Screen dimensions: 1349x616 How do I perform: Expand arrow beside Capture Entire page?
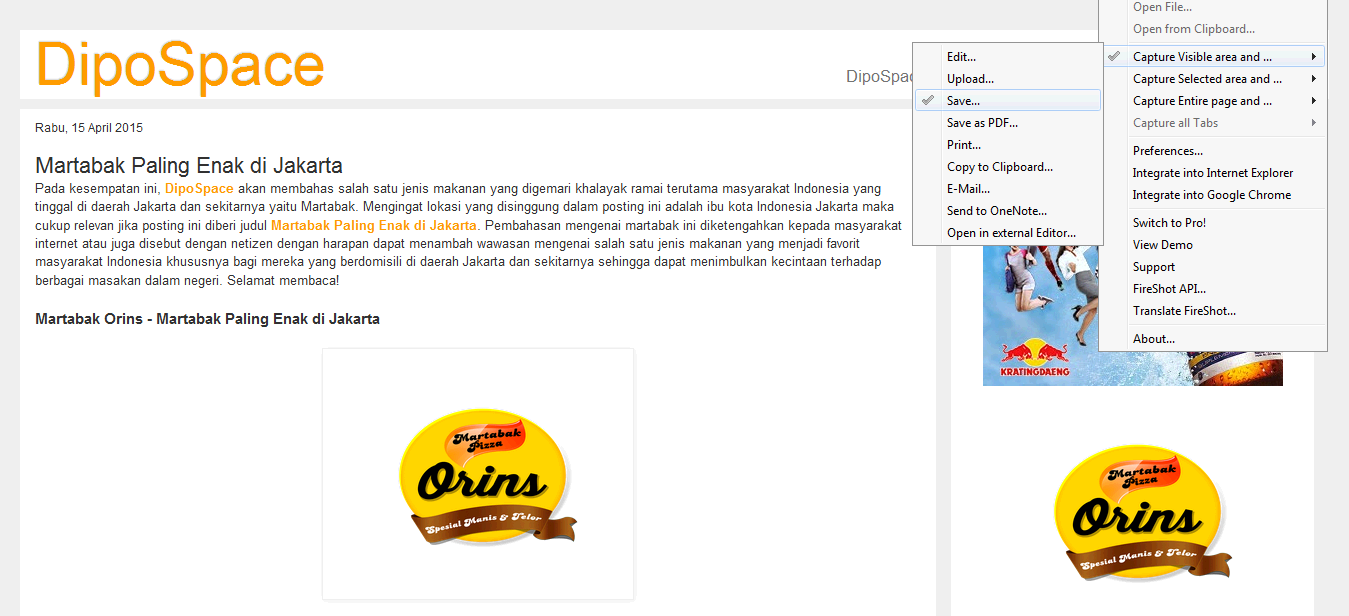pyautogui.click(x=1314, y=101)
